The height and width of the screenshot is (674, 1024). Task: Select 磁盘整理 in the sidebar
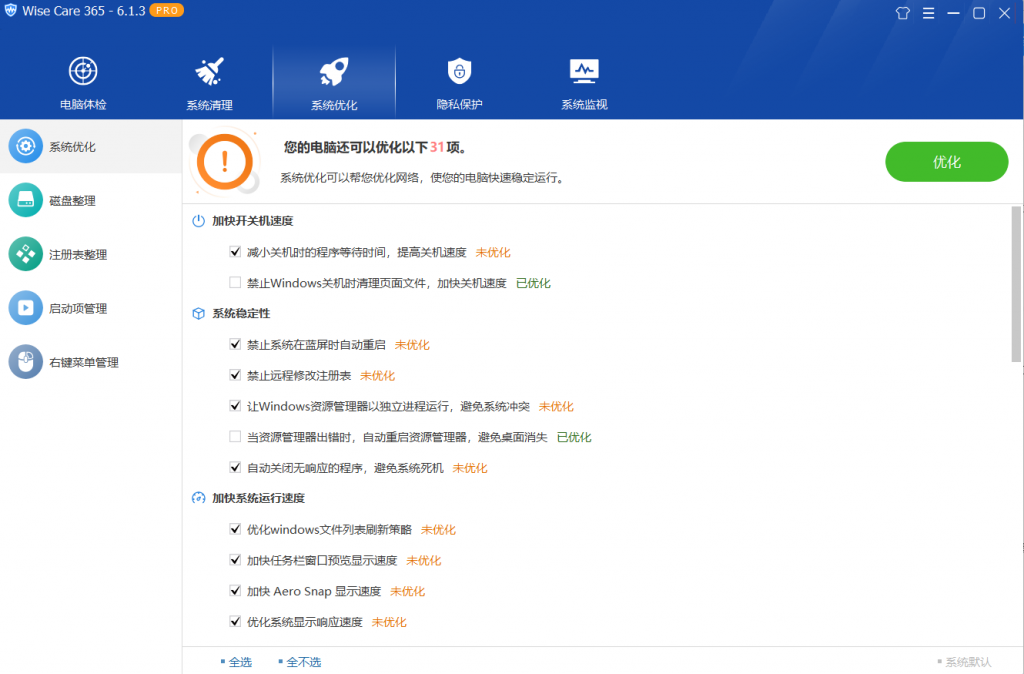coord(91,201)
